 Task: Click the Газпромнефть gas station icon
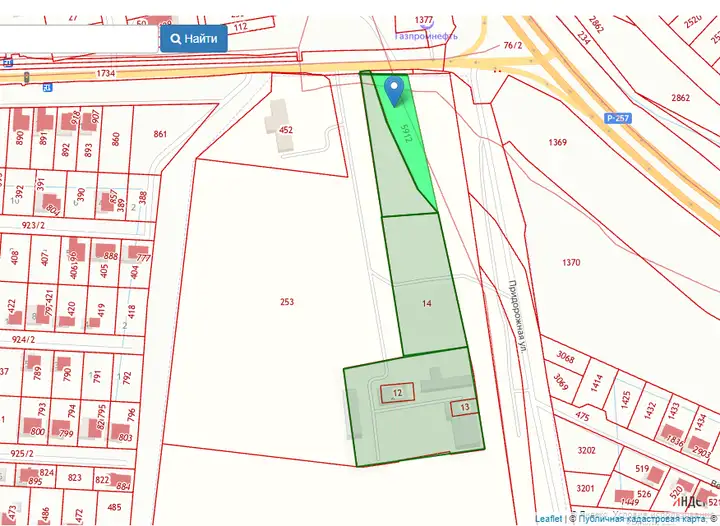(x=425, y=25)
